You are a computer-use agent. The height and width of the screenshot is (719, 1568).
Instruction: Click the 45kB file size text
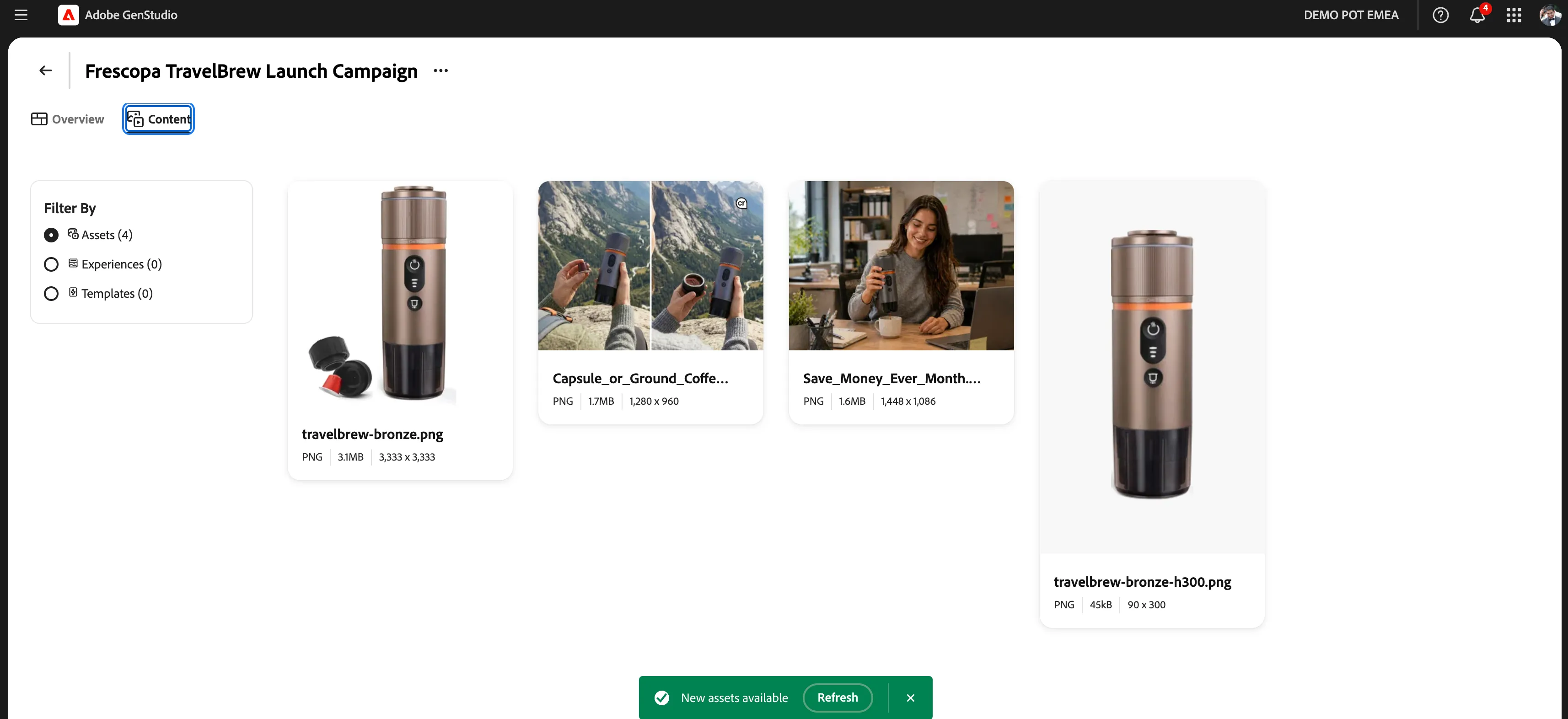(1101, 605)
